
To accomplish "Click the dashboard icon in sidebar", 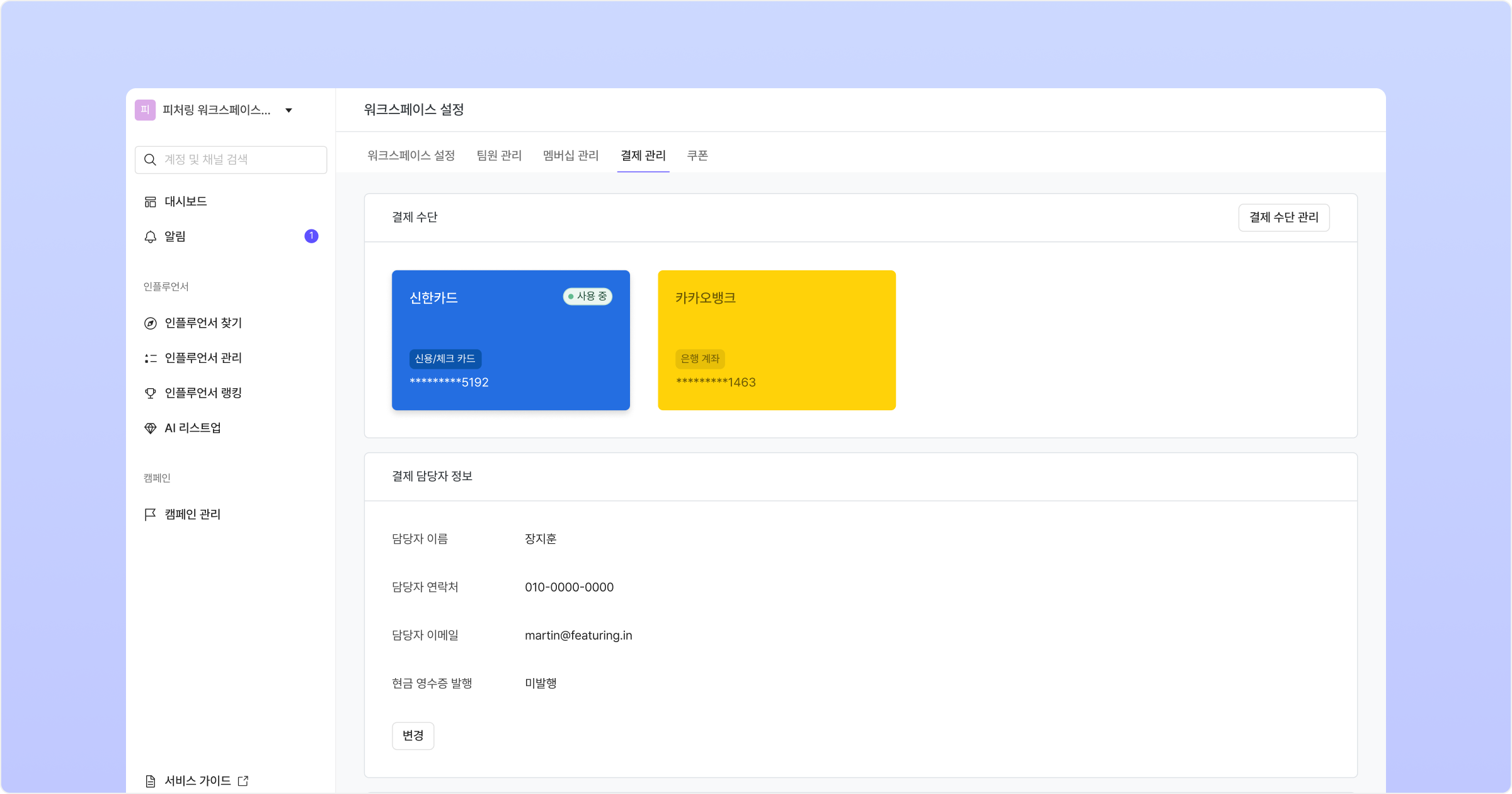I will pos(150,202).
